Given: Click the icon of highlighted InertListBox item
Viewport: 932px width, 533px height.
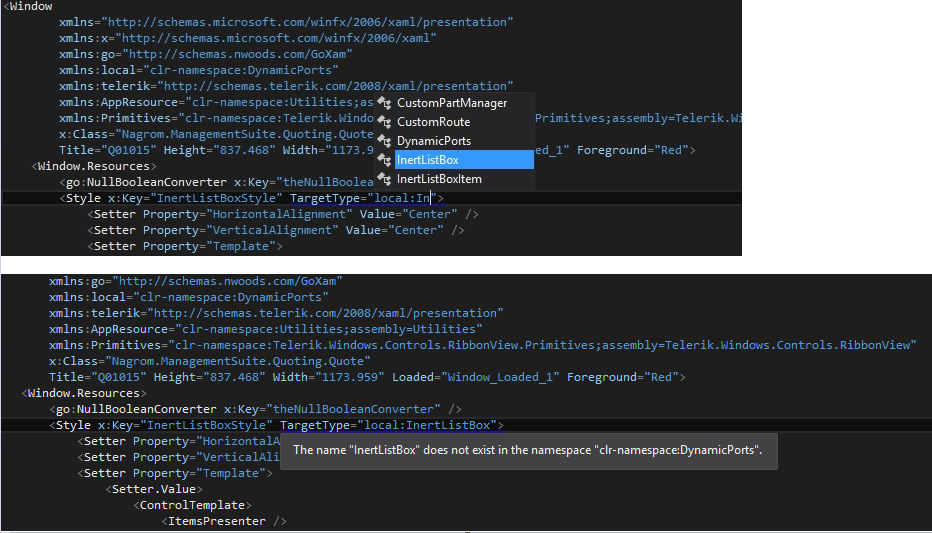Looking at the screenshot, I should (x=385, y=160).
